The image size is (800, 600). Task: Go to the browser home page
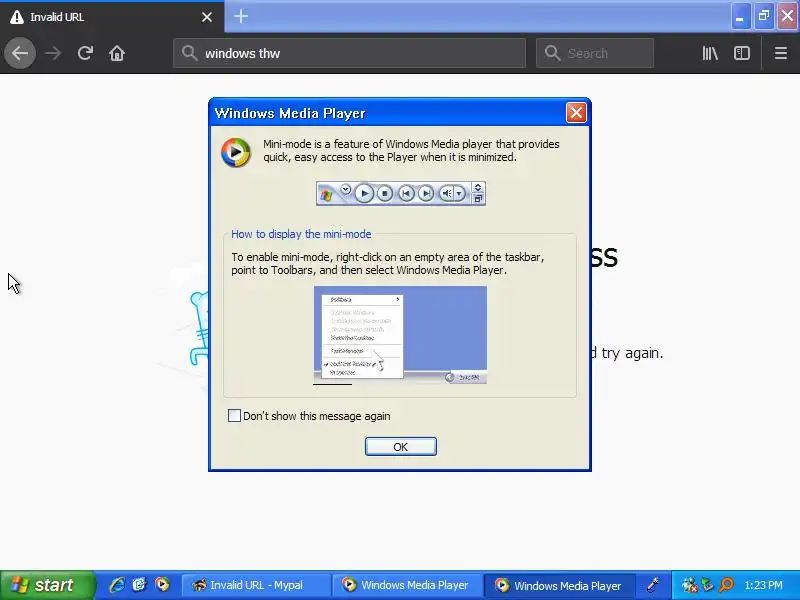coord(117,53)
